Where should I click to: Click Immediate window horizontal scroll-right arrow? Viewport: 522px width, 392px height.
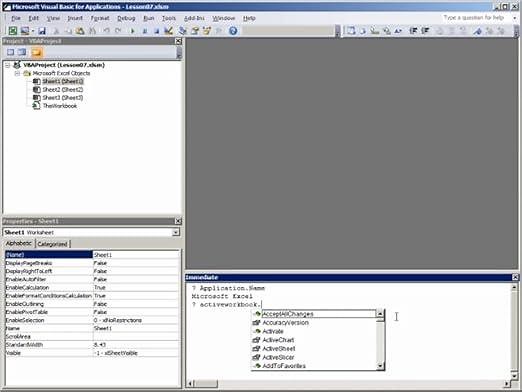[x=507, y=384]
